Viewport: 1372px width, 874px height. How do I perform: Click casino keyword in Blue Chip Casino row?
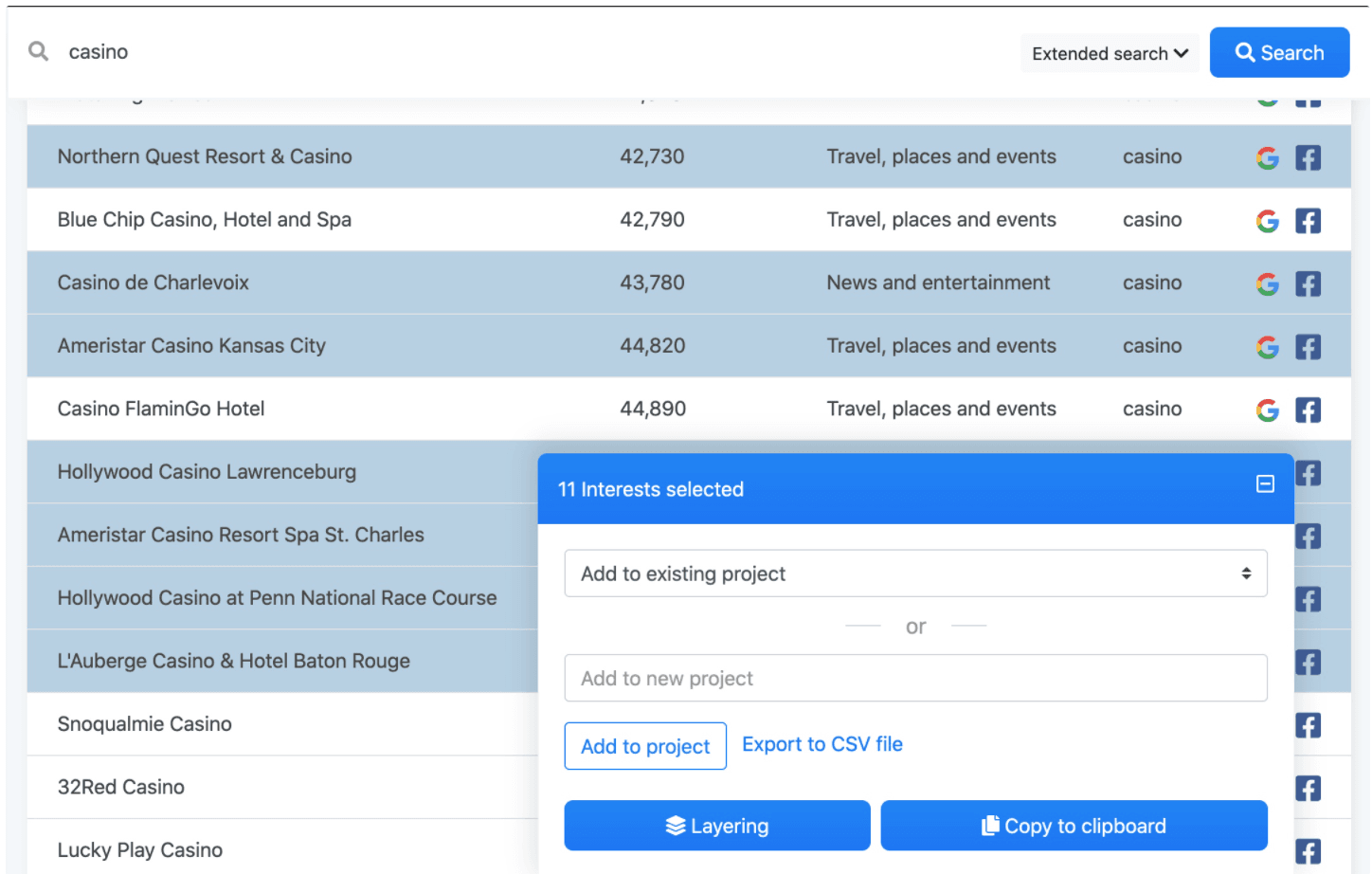1152,219
